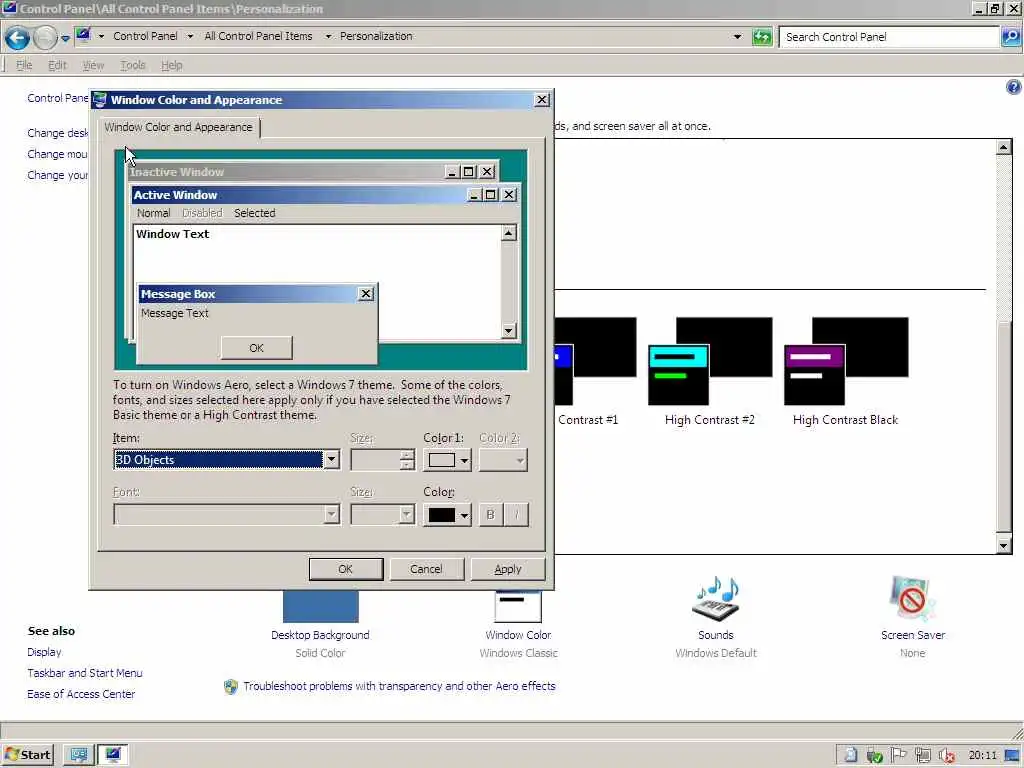Click themes list scroll down arrow
Viewport: 1024px width, 768px height.
1004,545
